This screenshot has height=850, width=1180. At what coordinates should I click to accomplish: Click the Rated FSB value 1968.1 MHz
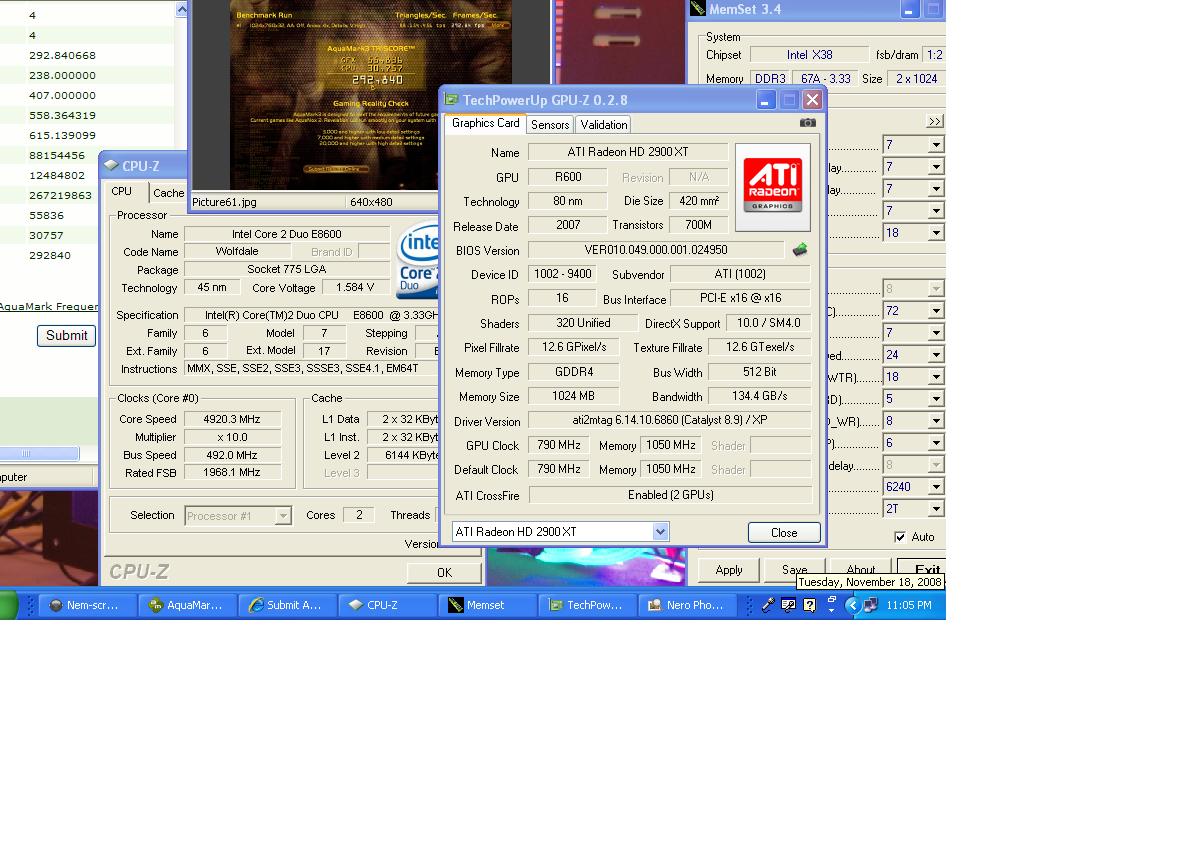click(232, 473)
